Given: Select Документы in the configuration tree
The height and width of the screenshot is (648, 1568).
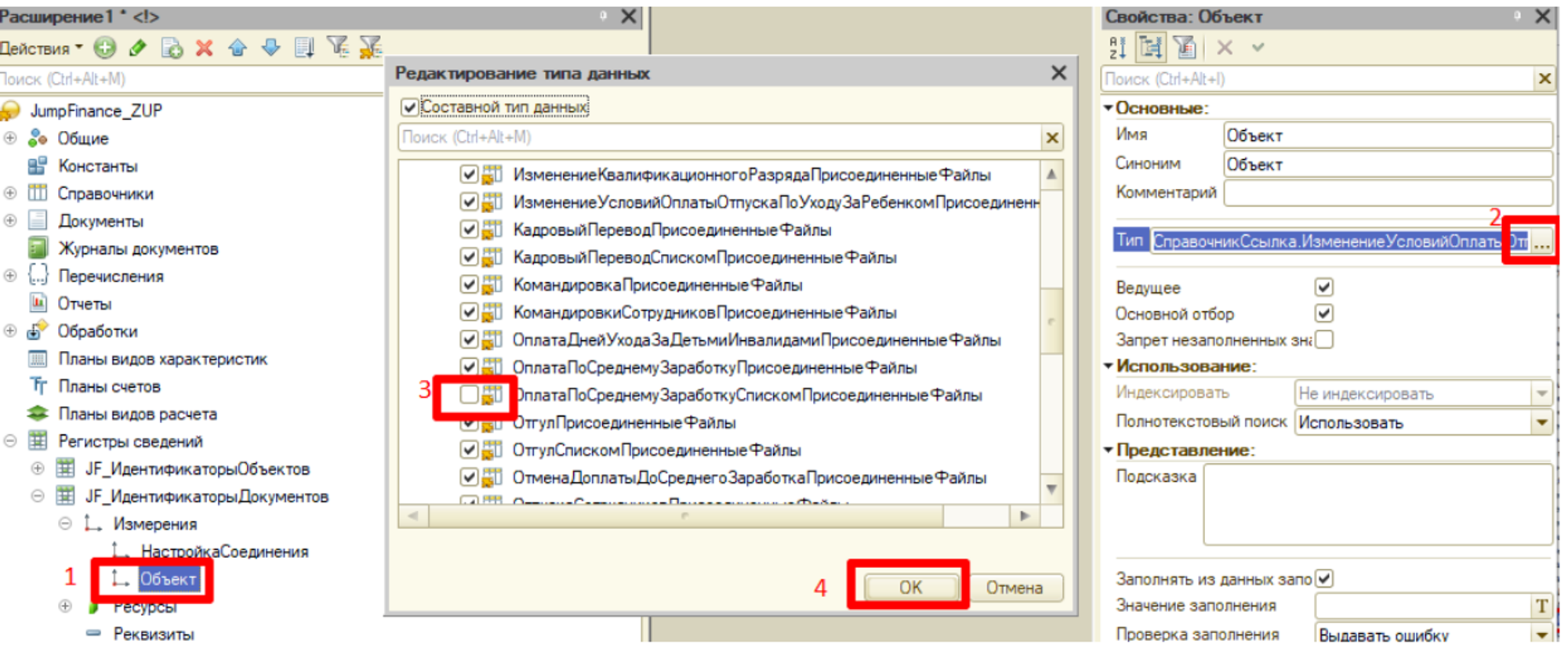Looking at the screenshot, I should click(100, 221).
